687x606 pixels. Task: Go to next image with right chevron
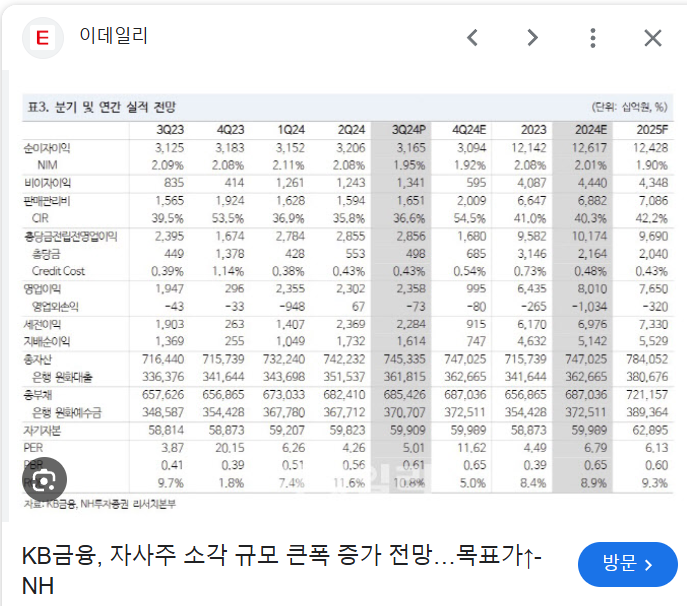pos(532,38)
